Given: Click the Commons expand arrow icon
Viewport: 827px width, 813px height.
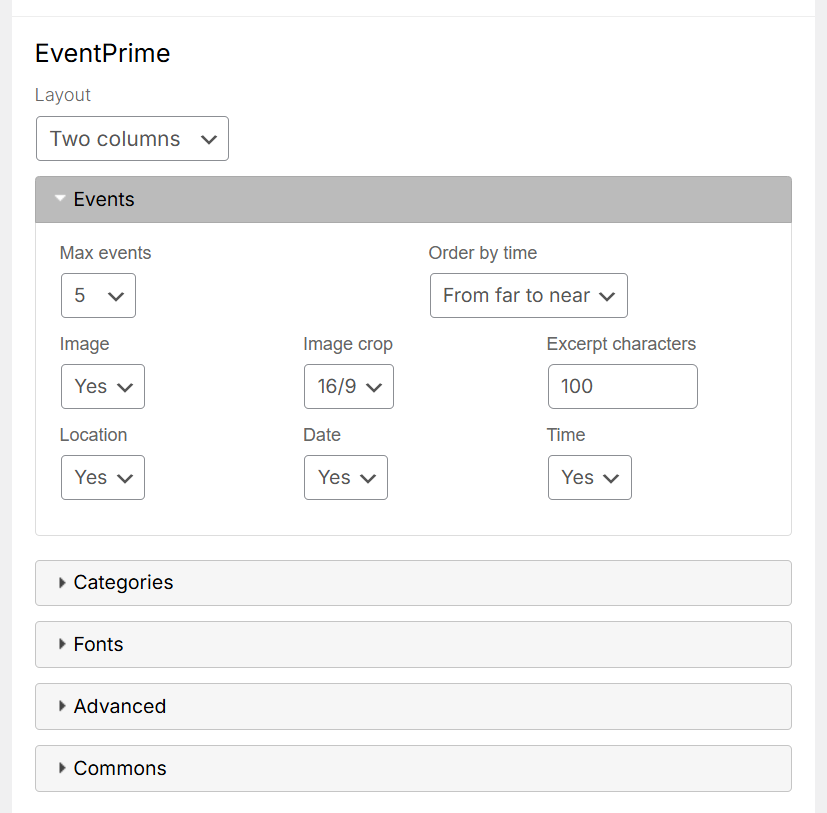Looking at the screenshot, I should tap(62, 768).
